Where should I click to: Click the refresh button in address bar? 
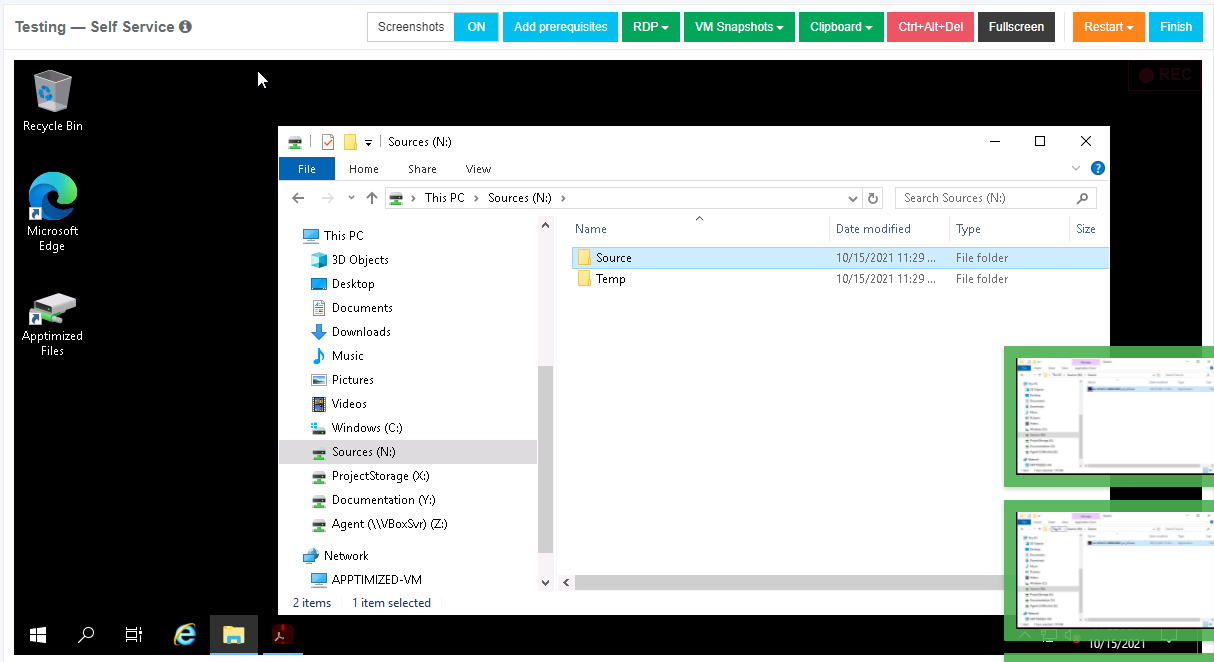[873, 198]
